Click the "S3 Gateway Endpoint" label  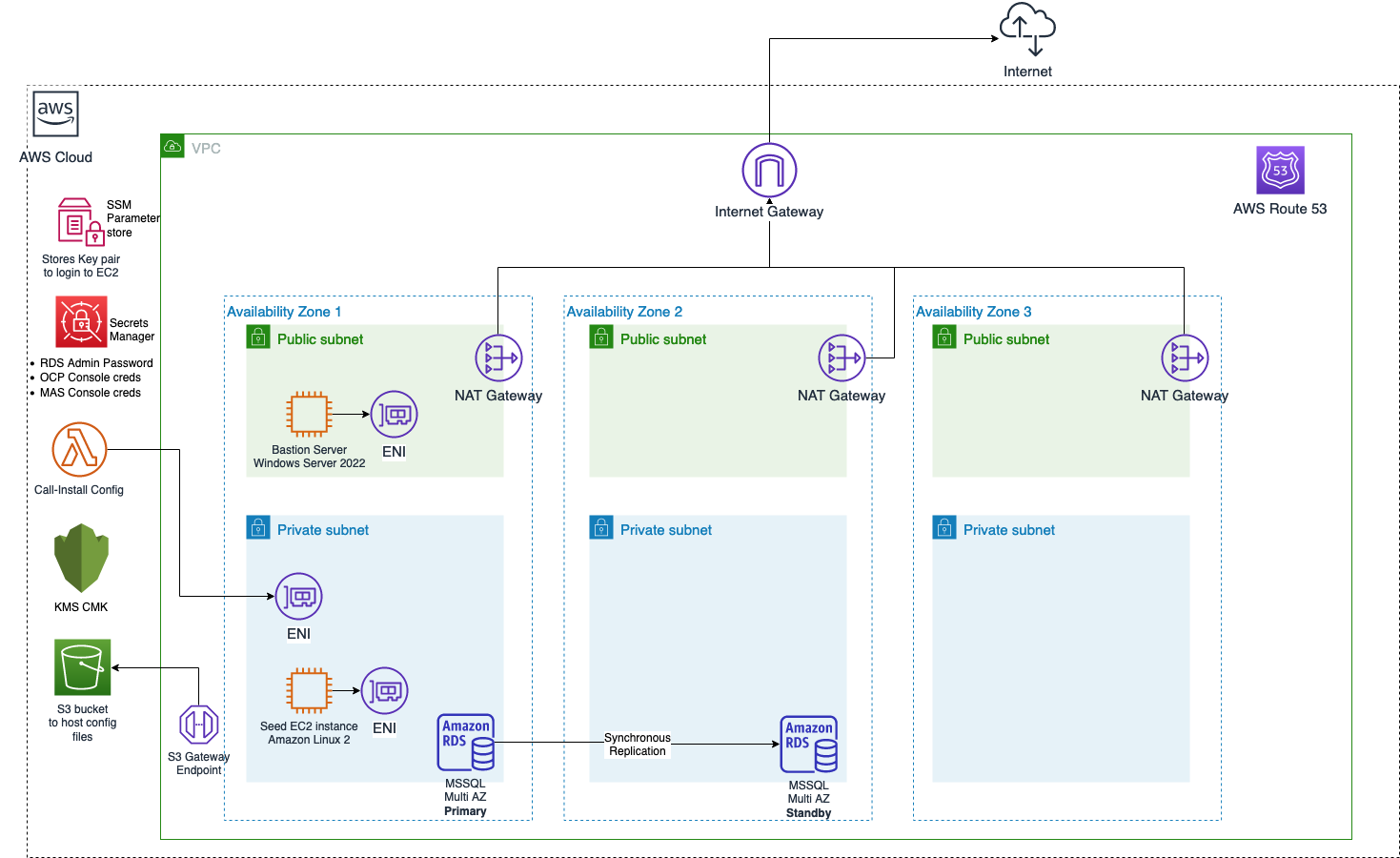tap(199, 764)
